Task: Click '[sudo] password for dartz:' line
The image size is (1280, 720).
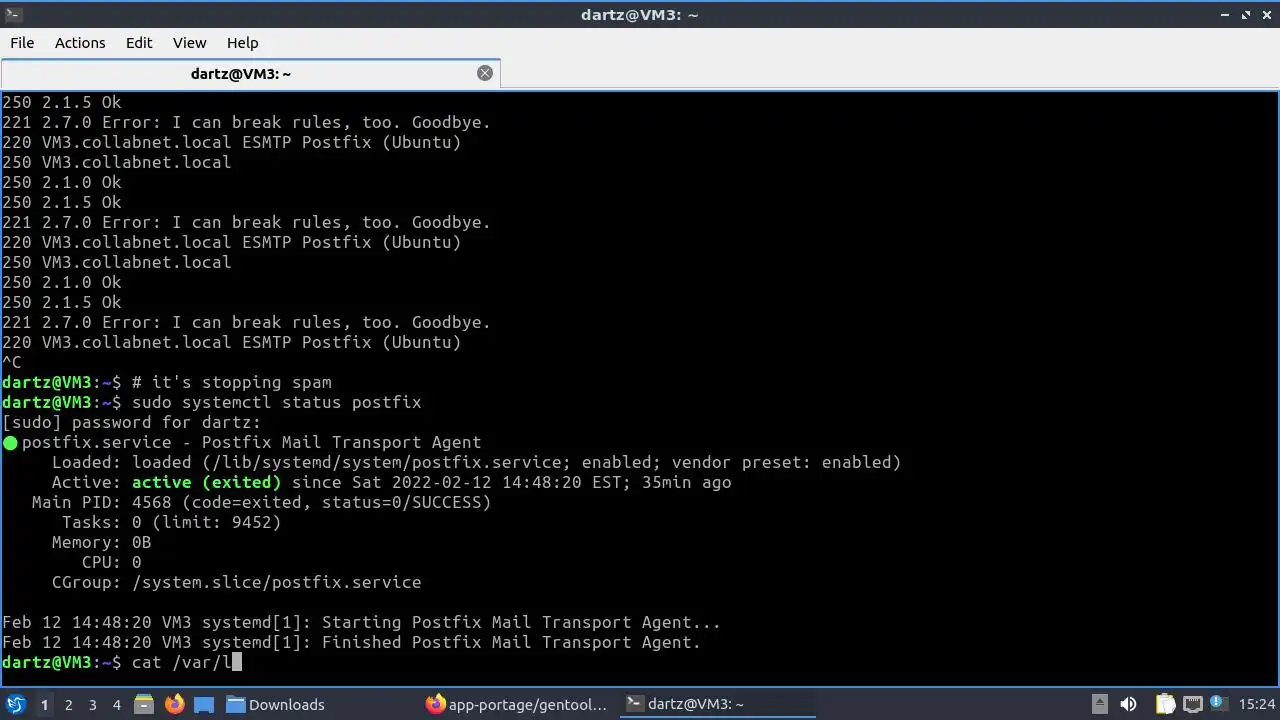Action: pos(131,422)
